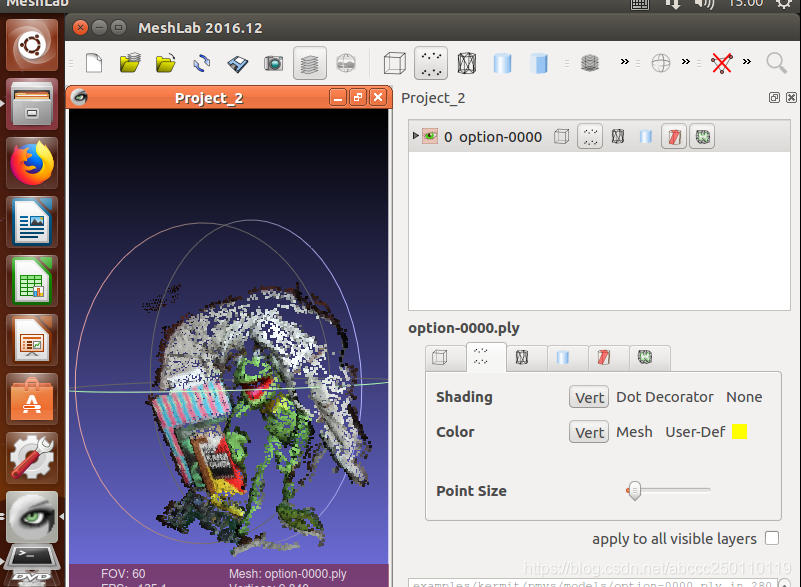Toggle points display on option-0000 layer row
801x587 pixels.
(590, 137)
